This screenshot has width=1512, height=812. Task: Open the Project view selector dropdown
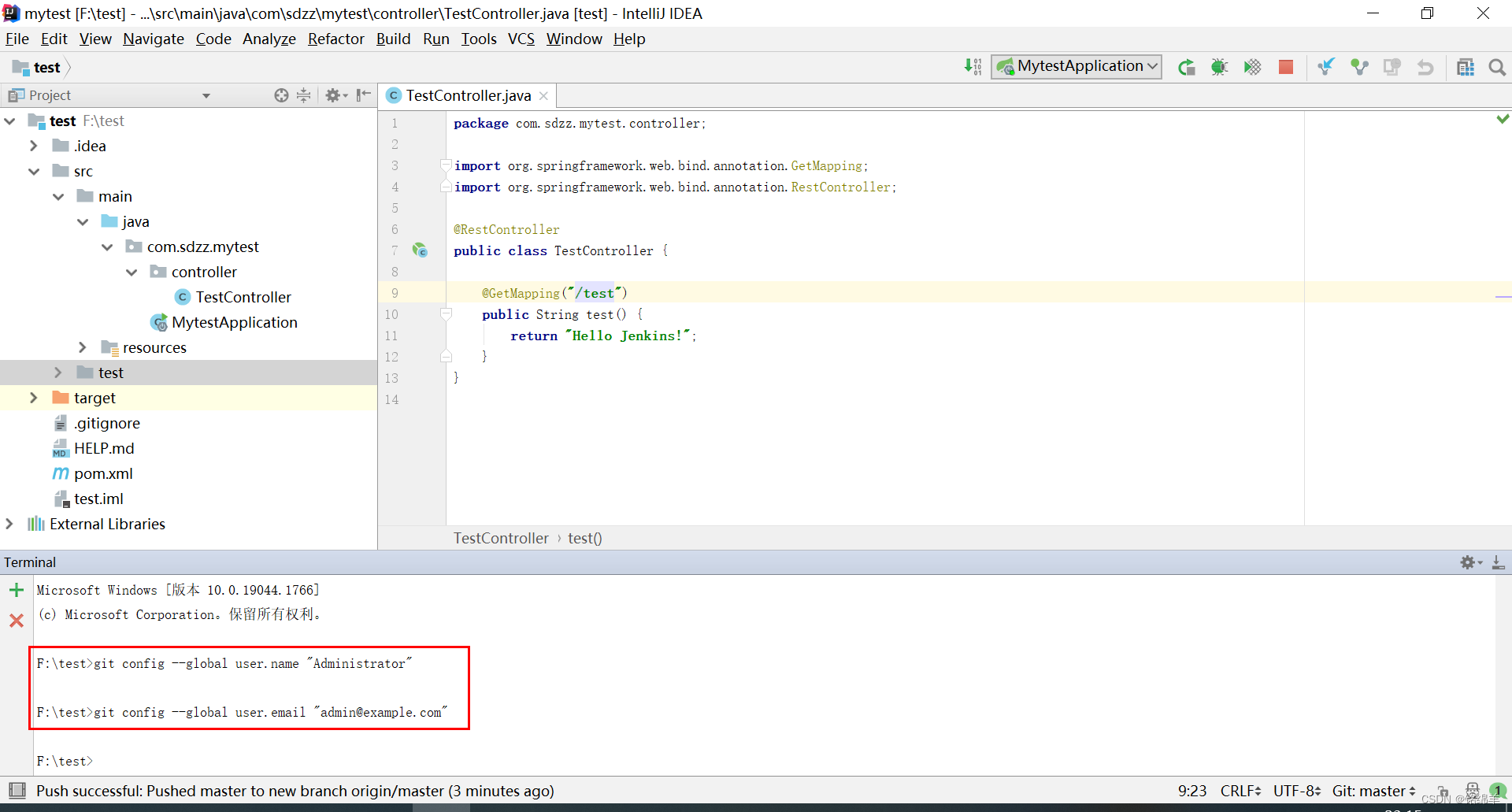[206, 95]
